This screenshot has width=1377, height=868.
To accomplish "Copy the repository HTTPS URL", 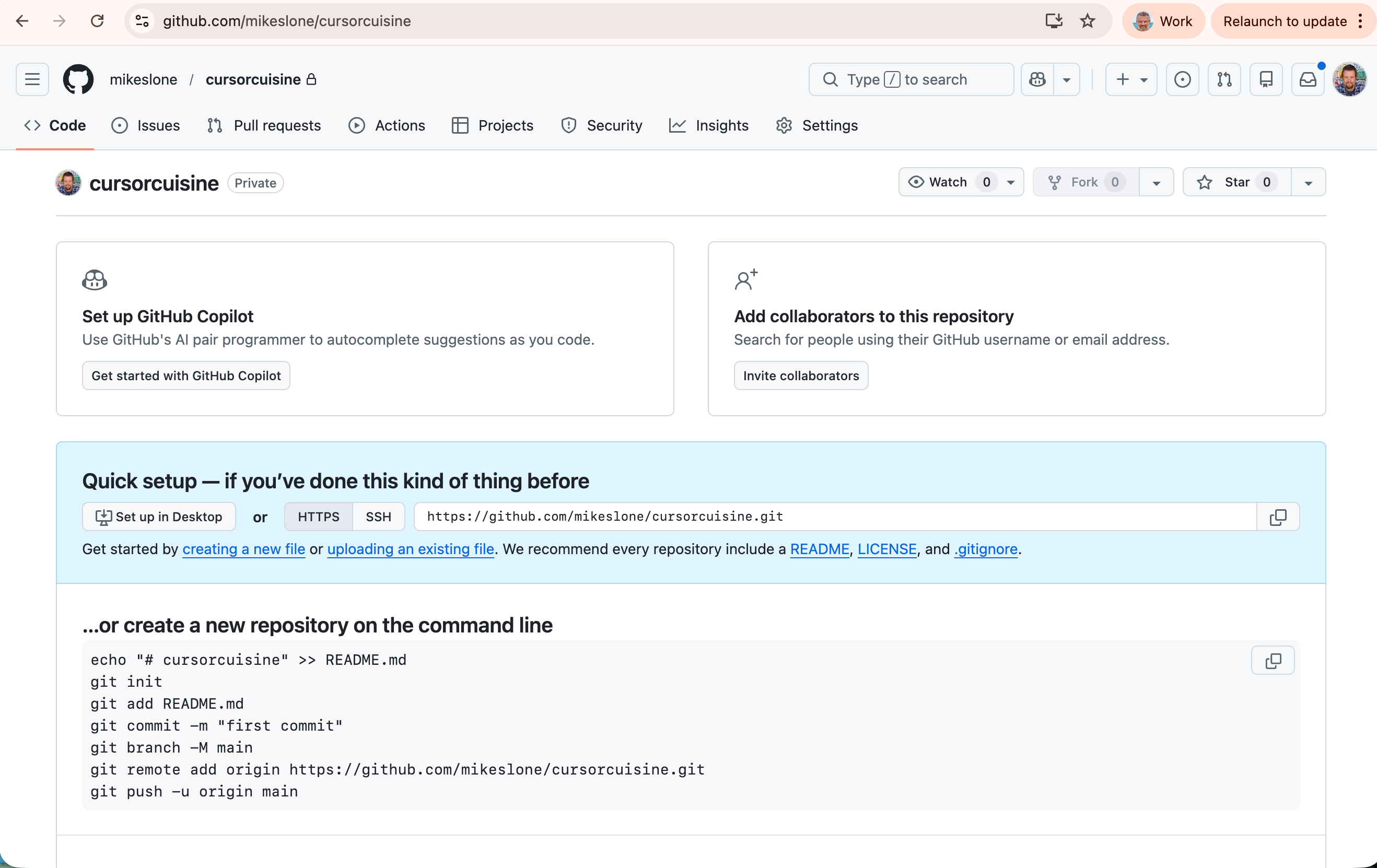I will point(1278,517).
